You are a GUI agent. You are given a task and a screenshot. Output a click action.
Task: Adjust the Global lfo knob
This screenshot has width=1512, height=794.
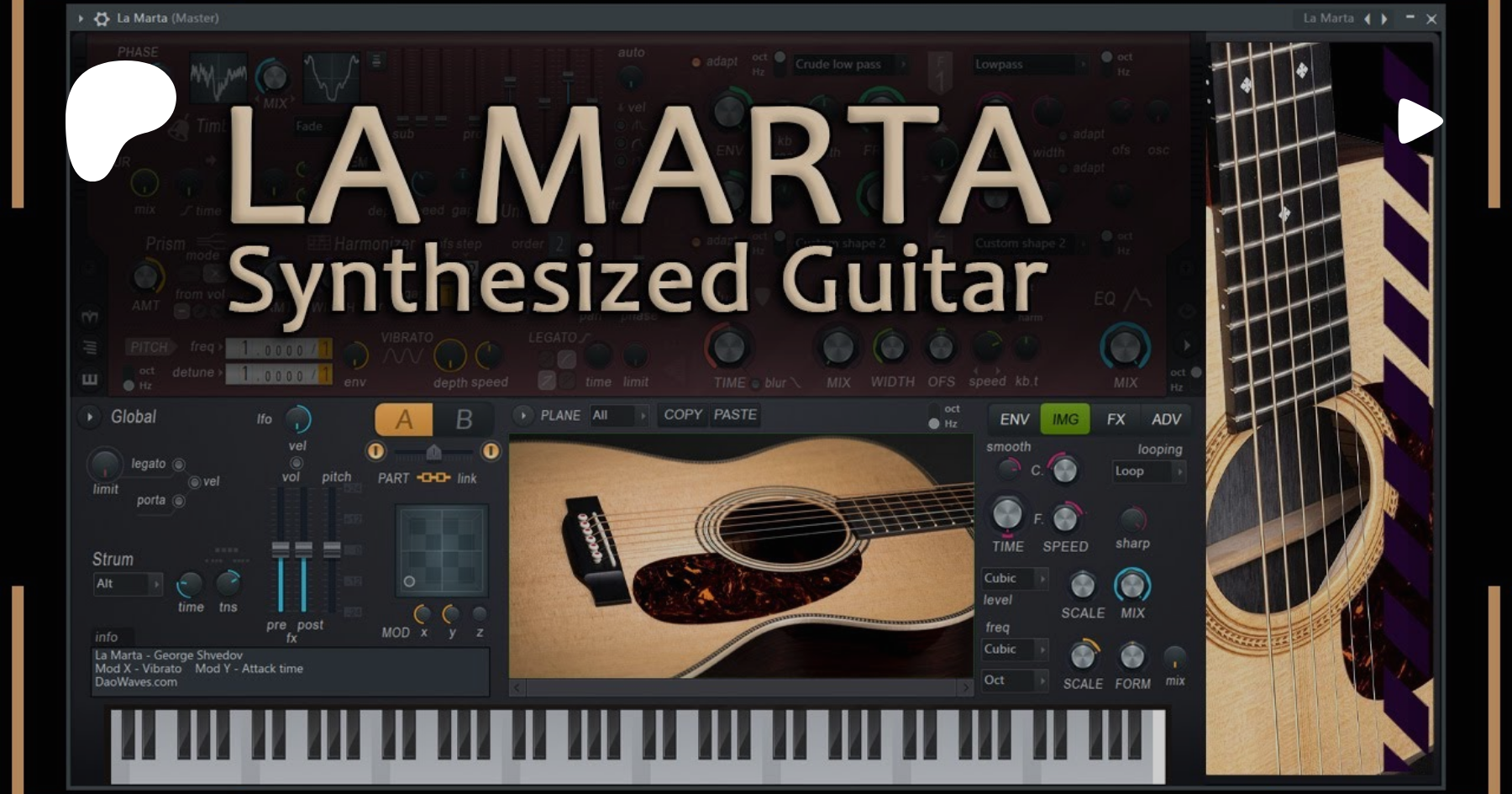[x=298, y=418]
